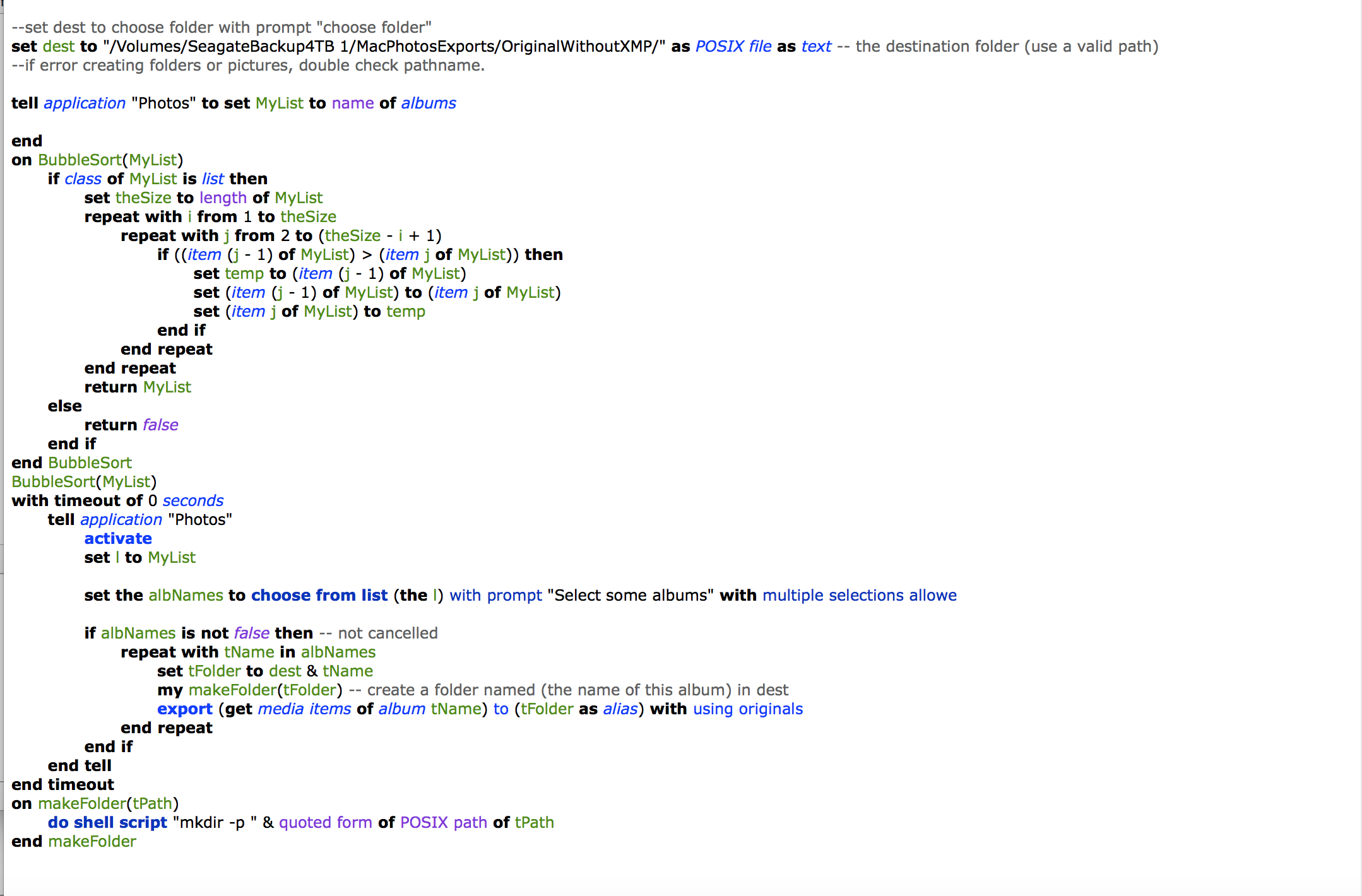
Task: Click the "Select some albums" prompt string
Action: pos(630,595)
